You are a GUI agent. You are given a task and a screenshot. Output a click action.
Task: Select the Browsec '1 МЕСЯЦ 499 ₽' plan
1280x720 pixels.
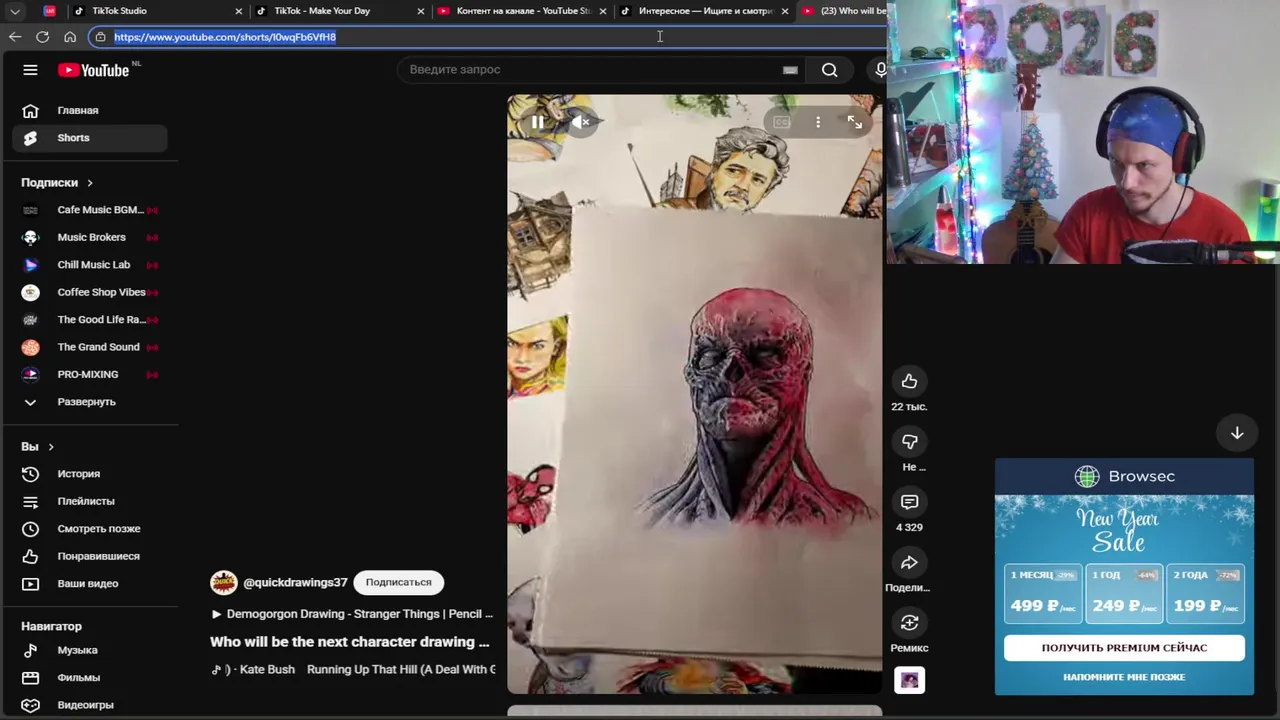point(1042,593)
